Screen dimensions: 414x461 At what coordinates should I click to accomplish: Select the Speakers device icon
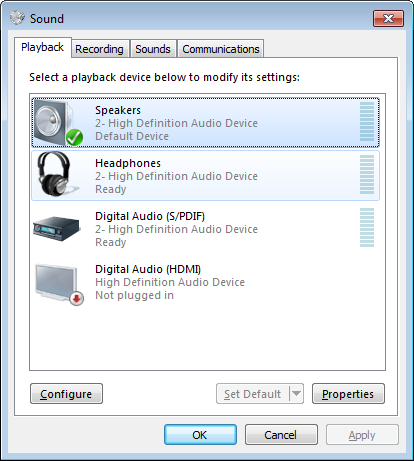[x=58, y=123]
